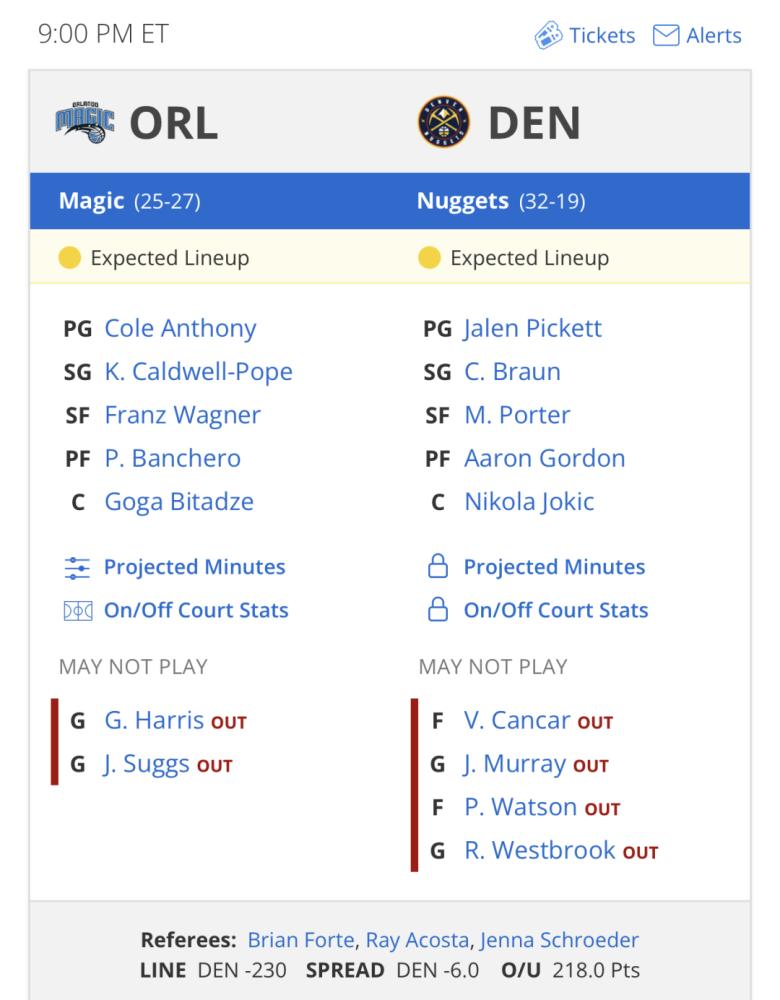
Task: Open Nuggets On/Off Court Stats link
Action: coord(556,610)
